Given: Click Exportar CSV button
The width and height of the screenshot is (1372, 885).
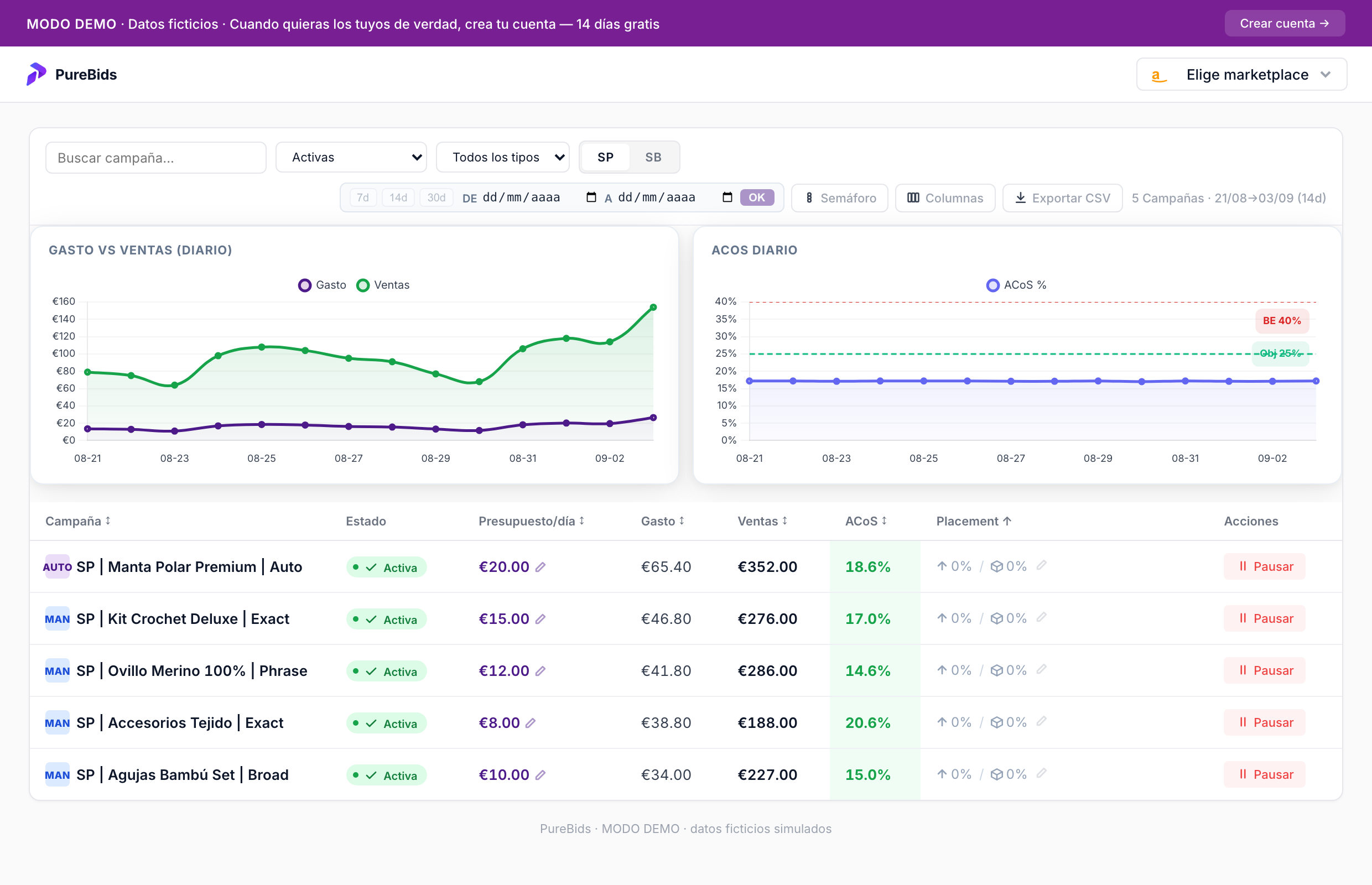Looking at the screenshot, I should point(1063,198).
